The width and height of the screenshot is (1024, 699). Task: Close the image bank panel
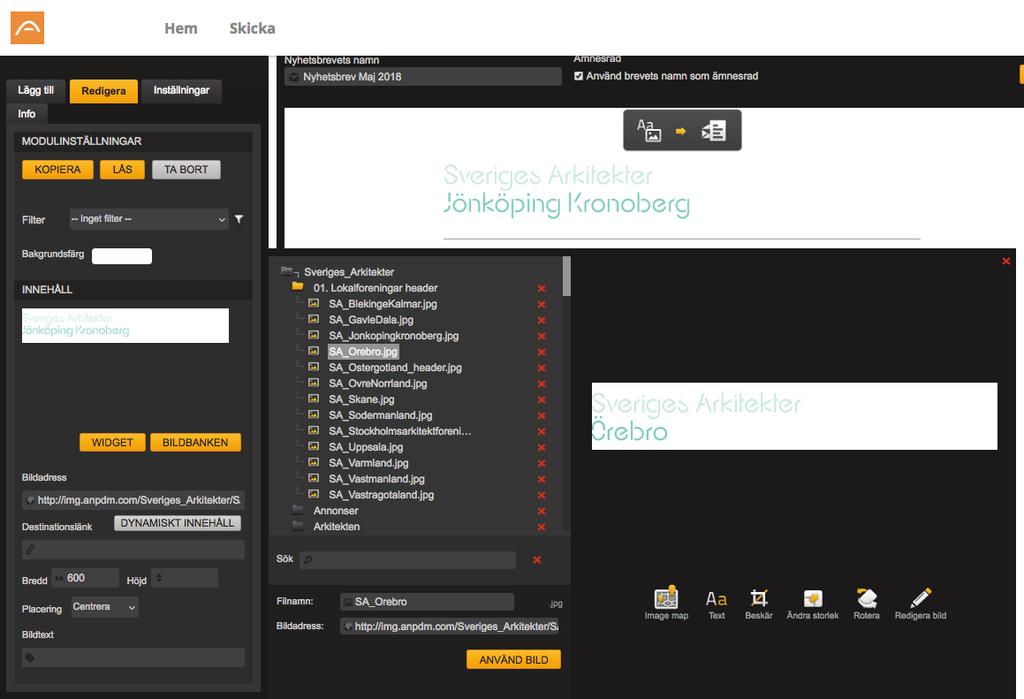pyautogui.click(x=1006, y=261)
